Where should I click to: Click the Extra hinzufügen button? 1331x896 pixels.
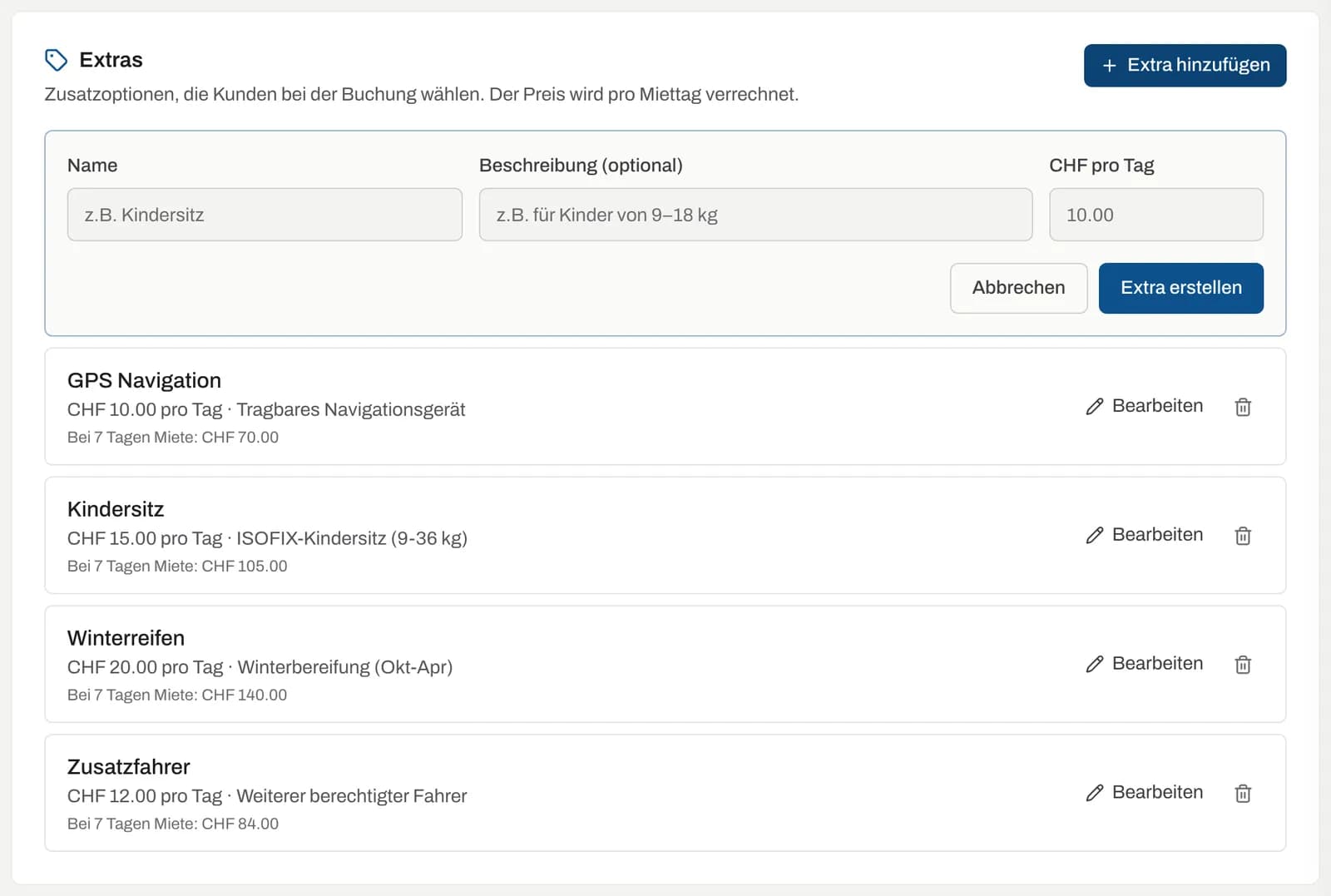click(x=1185, y=66)
